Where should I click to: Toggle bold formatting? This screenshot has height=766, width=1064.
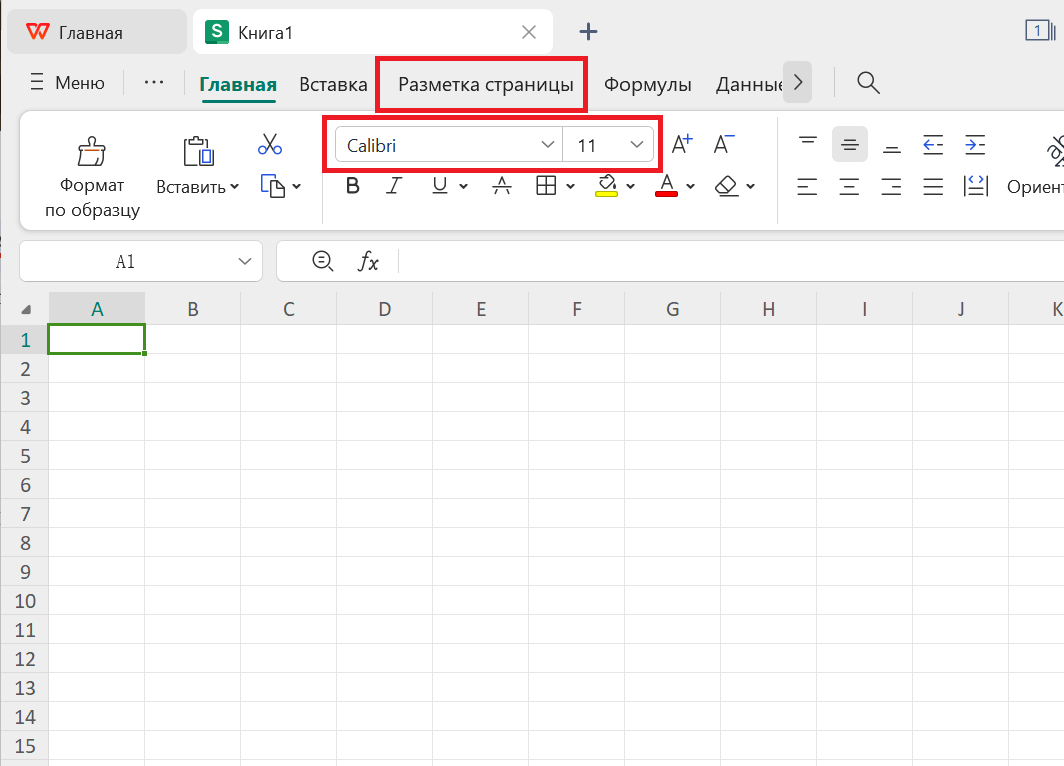click(x=352, y=186)
